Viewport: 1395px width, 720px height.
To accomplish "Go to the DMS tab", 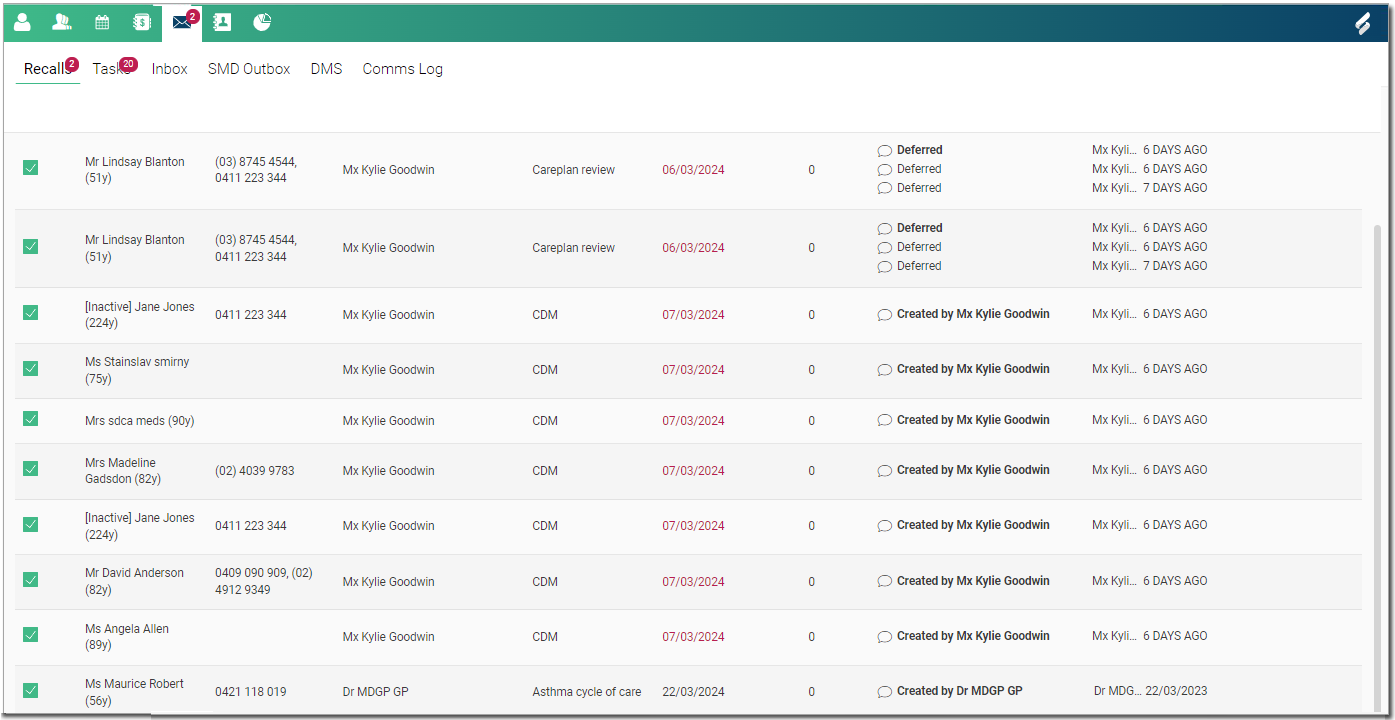I will pyautogui.click(x=326, y=69).
